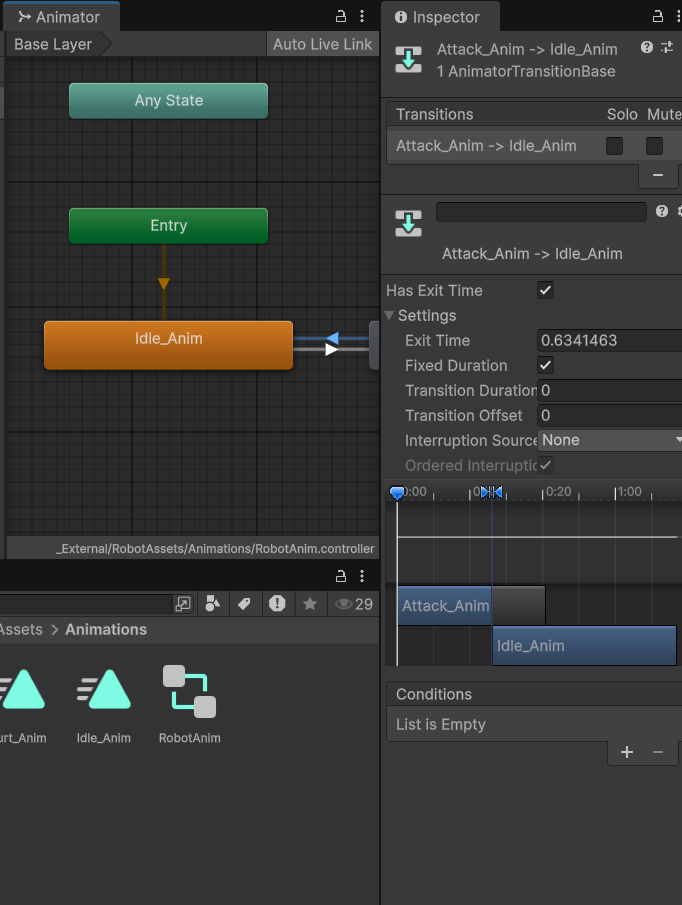Toggle hidden packages visibility eye icon

pyautogui.click(x=345, y=604)
